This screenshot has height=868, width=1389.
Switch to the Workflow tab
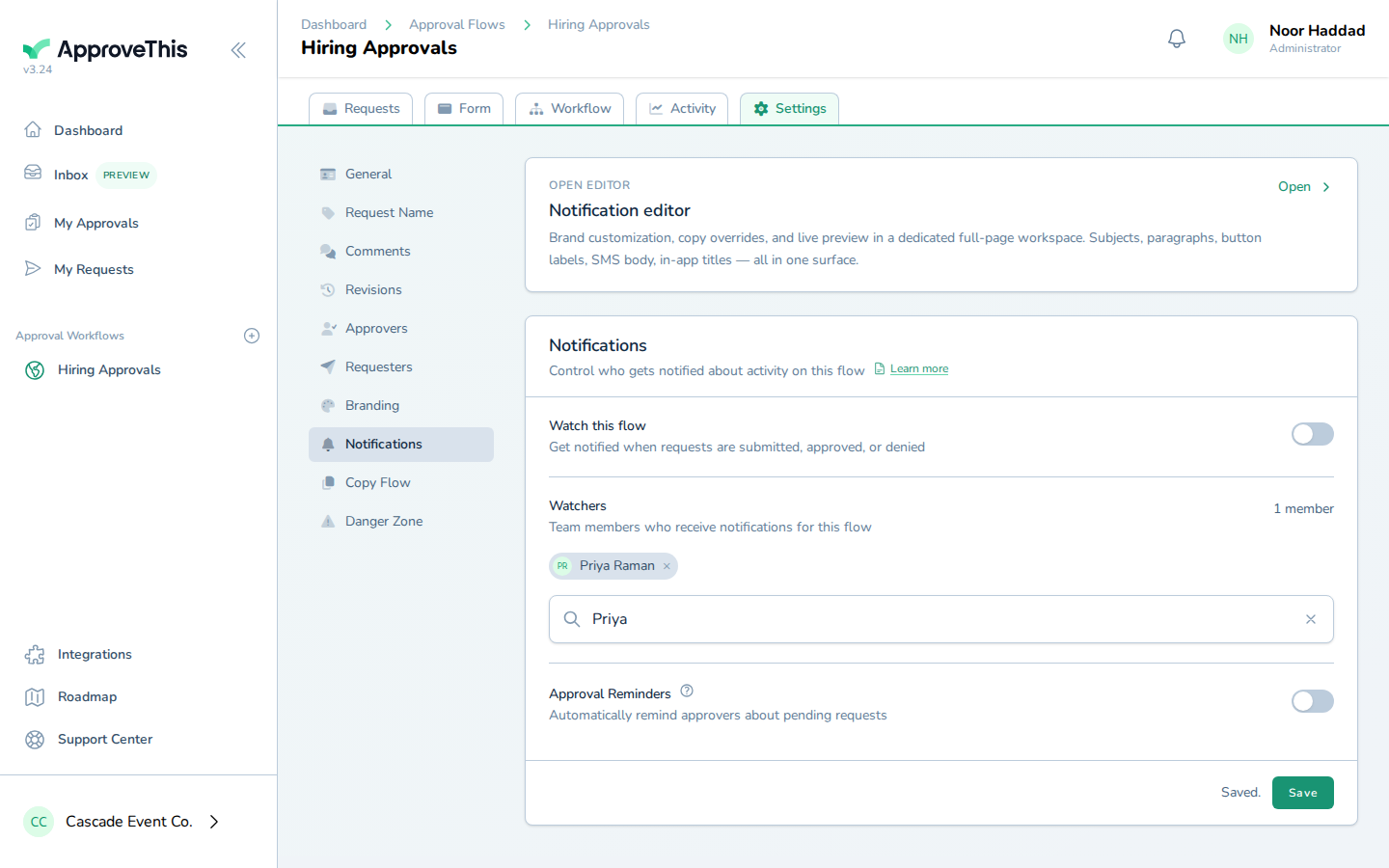[570, 109]
